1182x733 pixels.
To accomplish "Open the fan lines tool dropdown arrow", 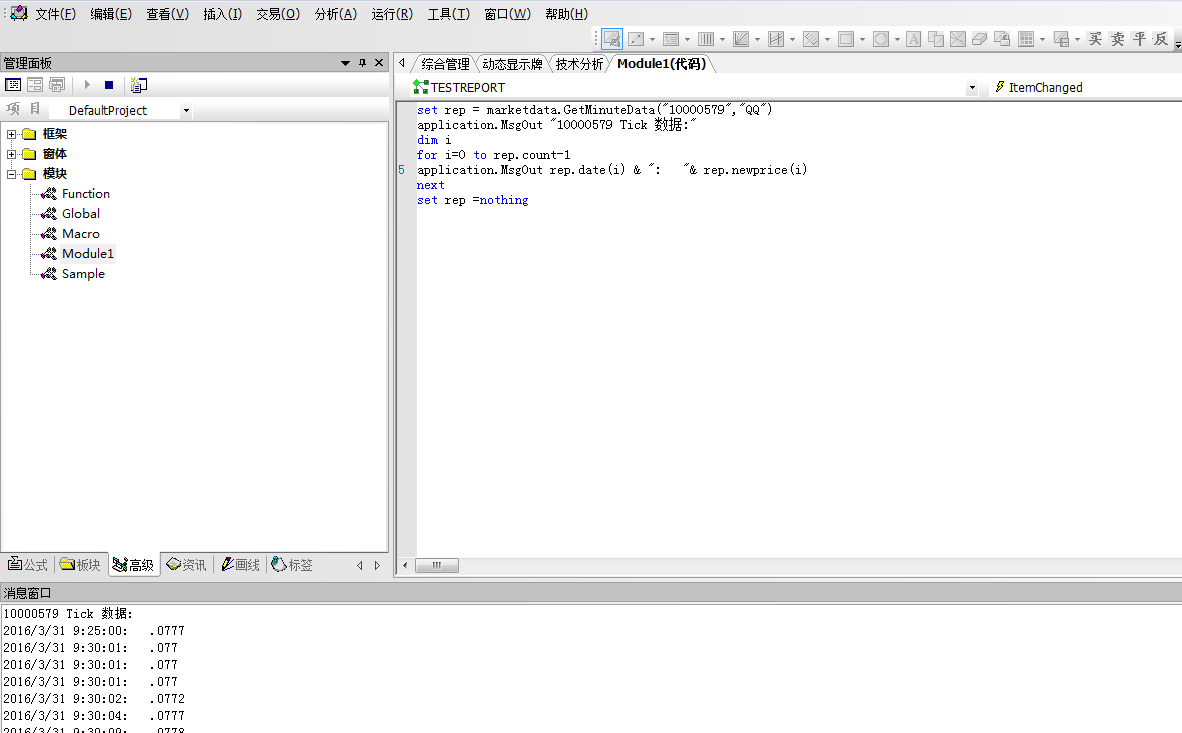I will pyautogui.click(x=757, y=39).
